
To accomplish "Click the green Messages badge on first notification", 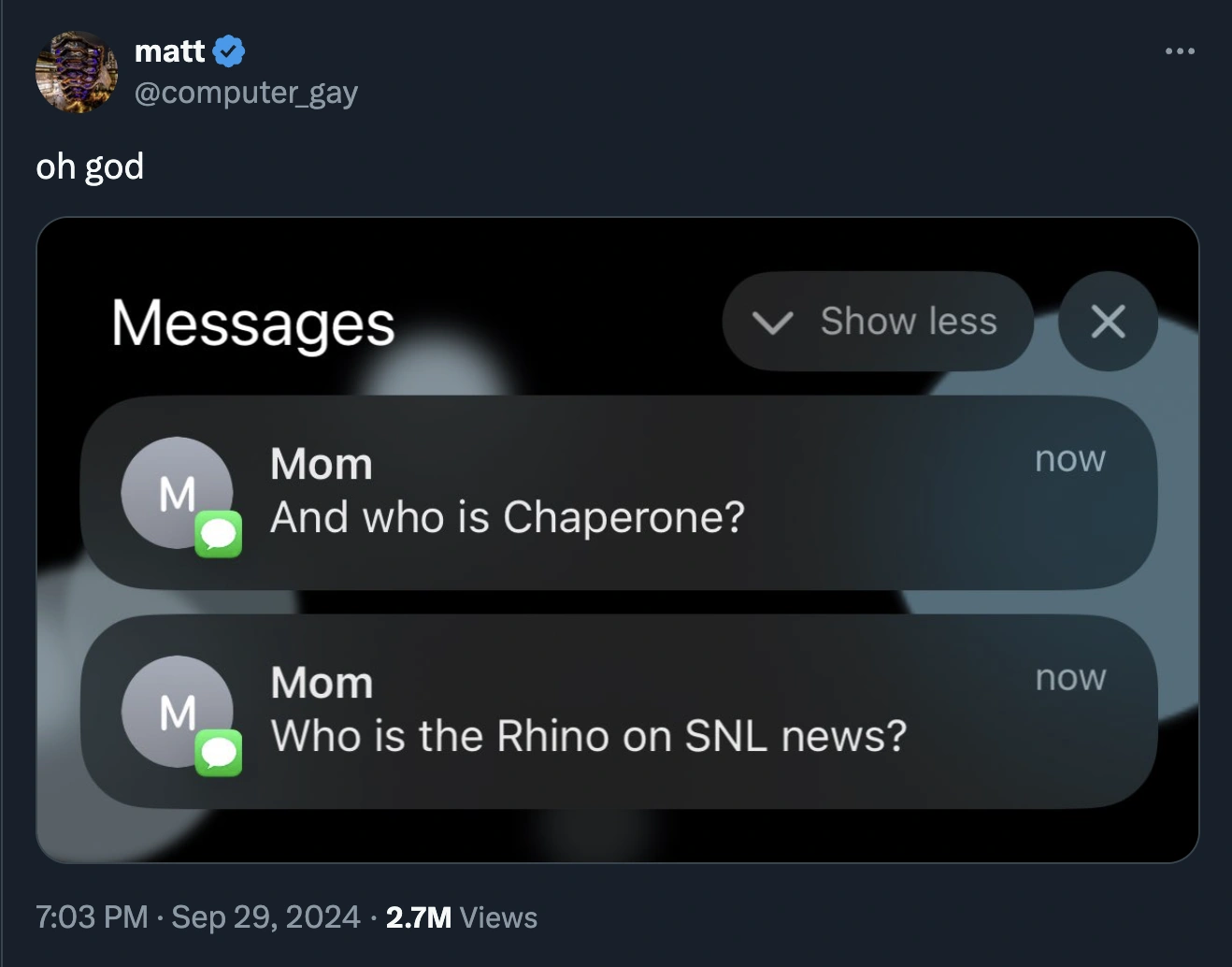I will (x=219, y=534).
